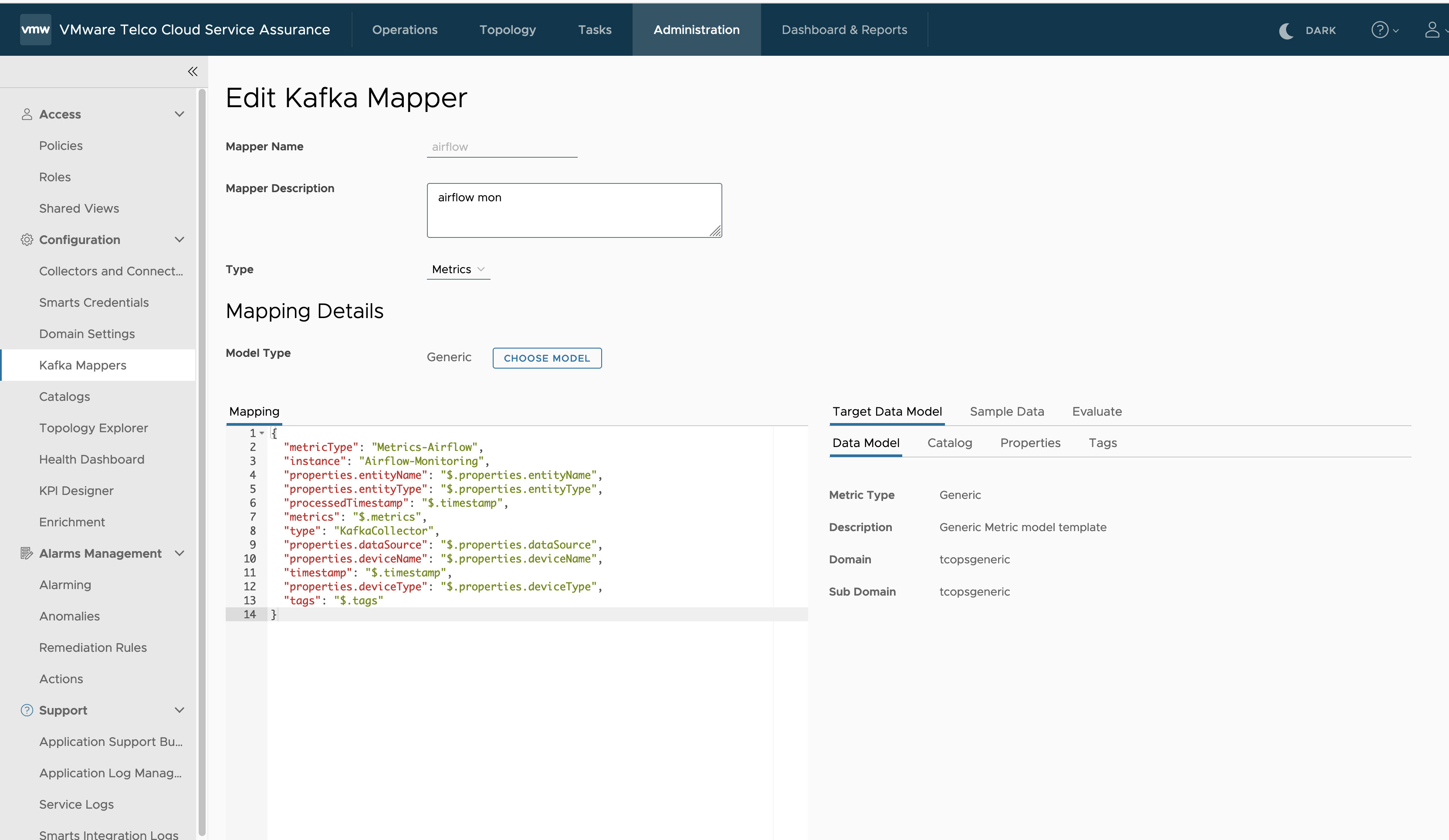
Task: Expand the Configuration section chevron
Action: click(180, 240)
